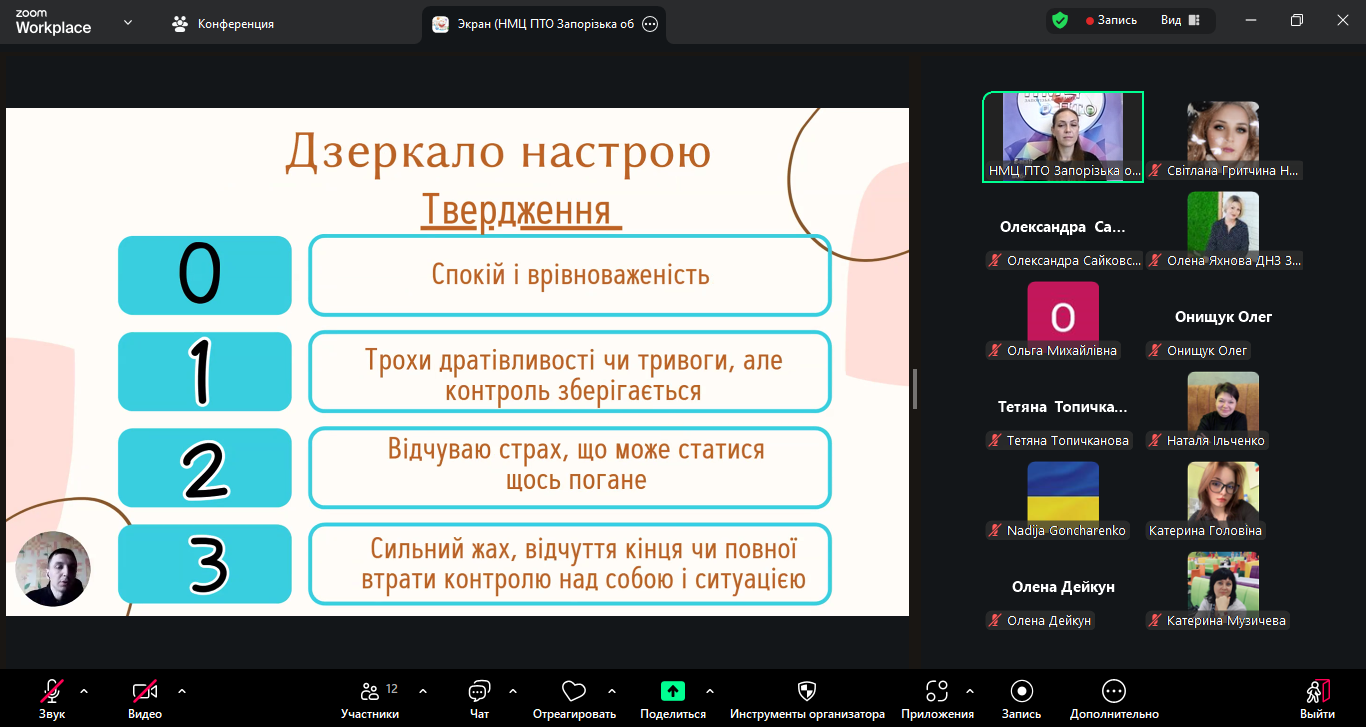The image size is (1366, 728).
Task: Click muted mic icon beside Тетяна Топичканова
Action: (995, 441)
